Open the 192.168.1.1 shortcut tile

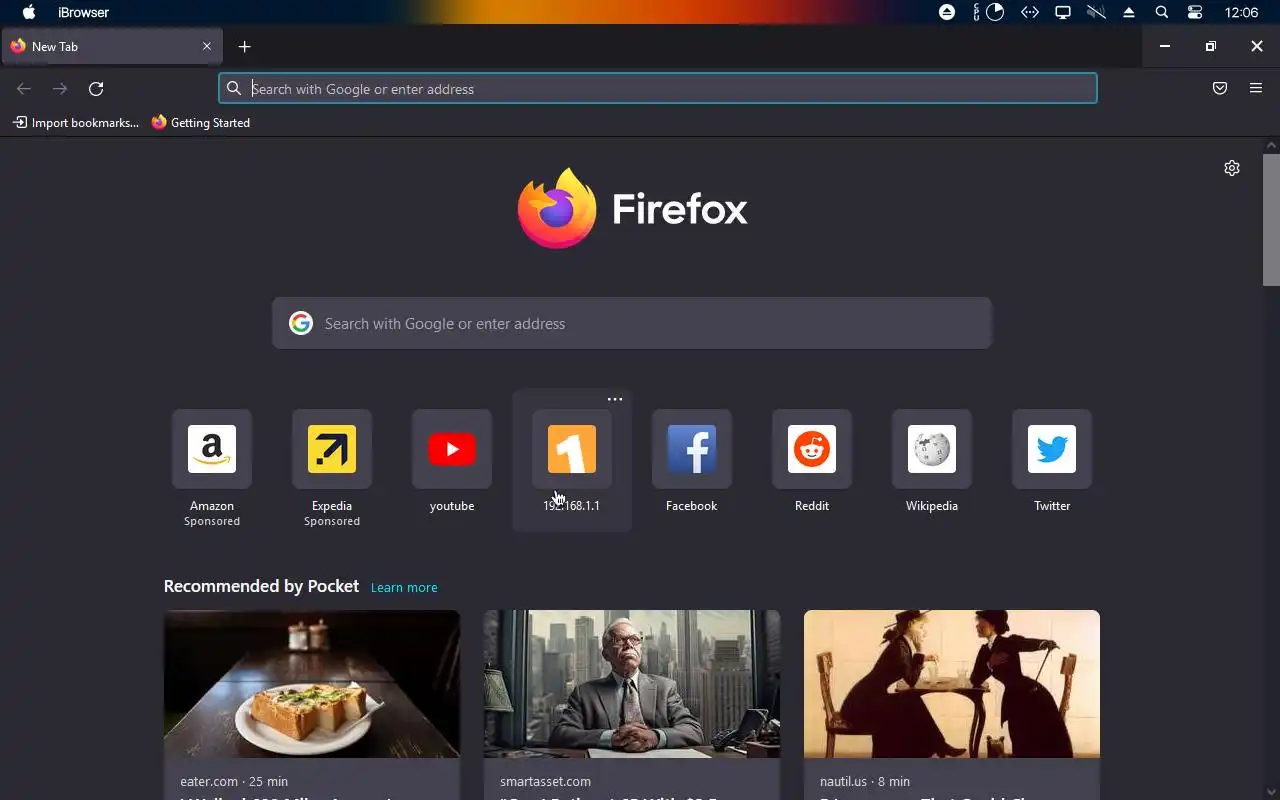(572, 462)
